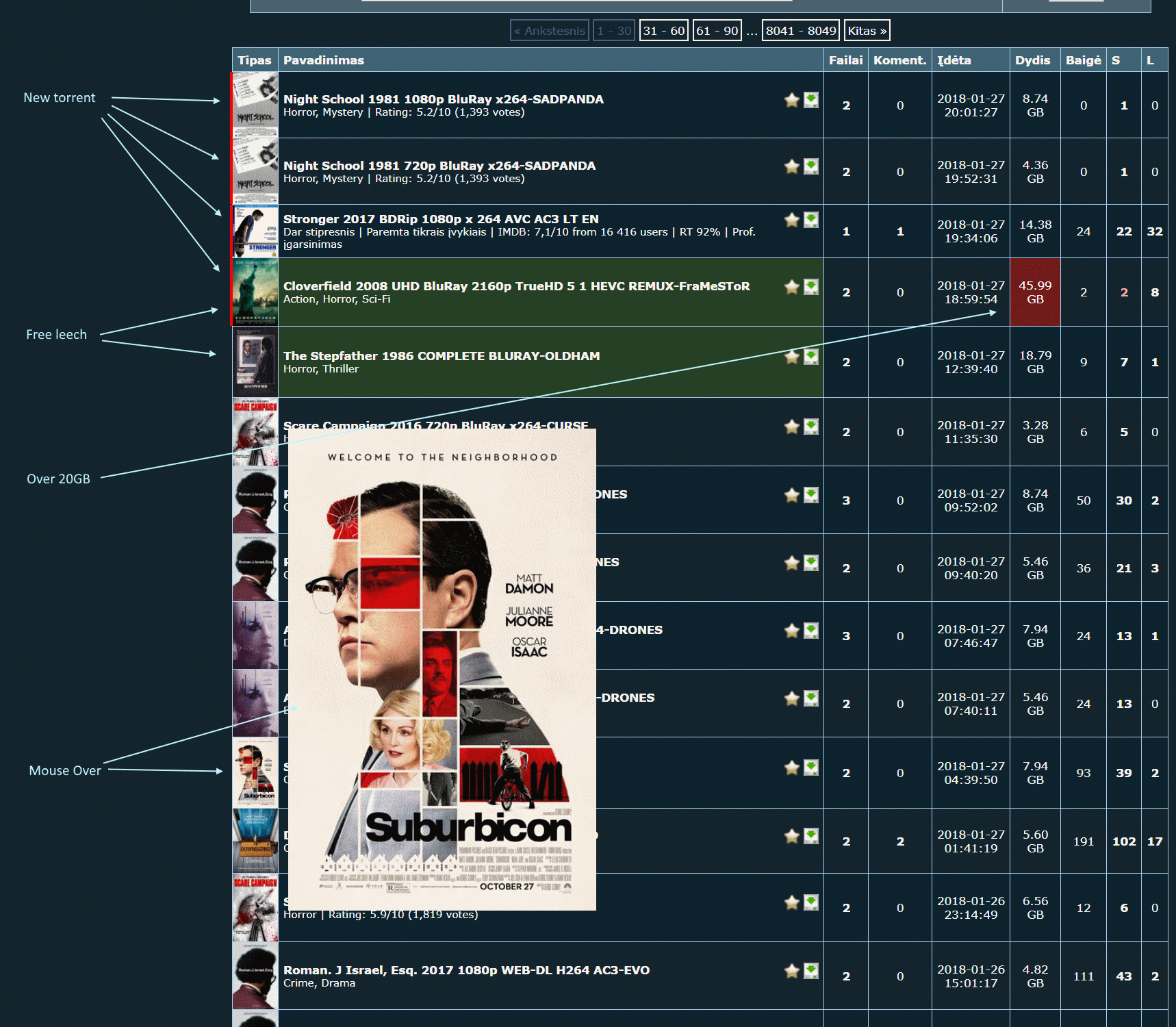Select the 1 - 30 page link
1176x1027 pixels.
(614, 31)
